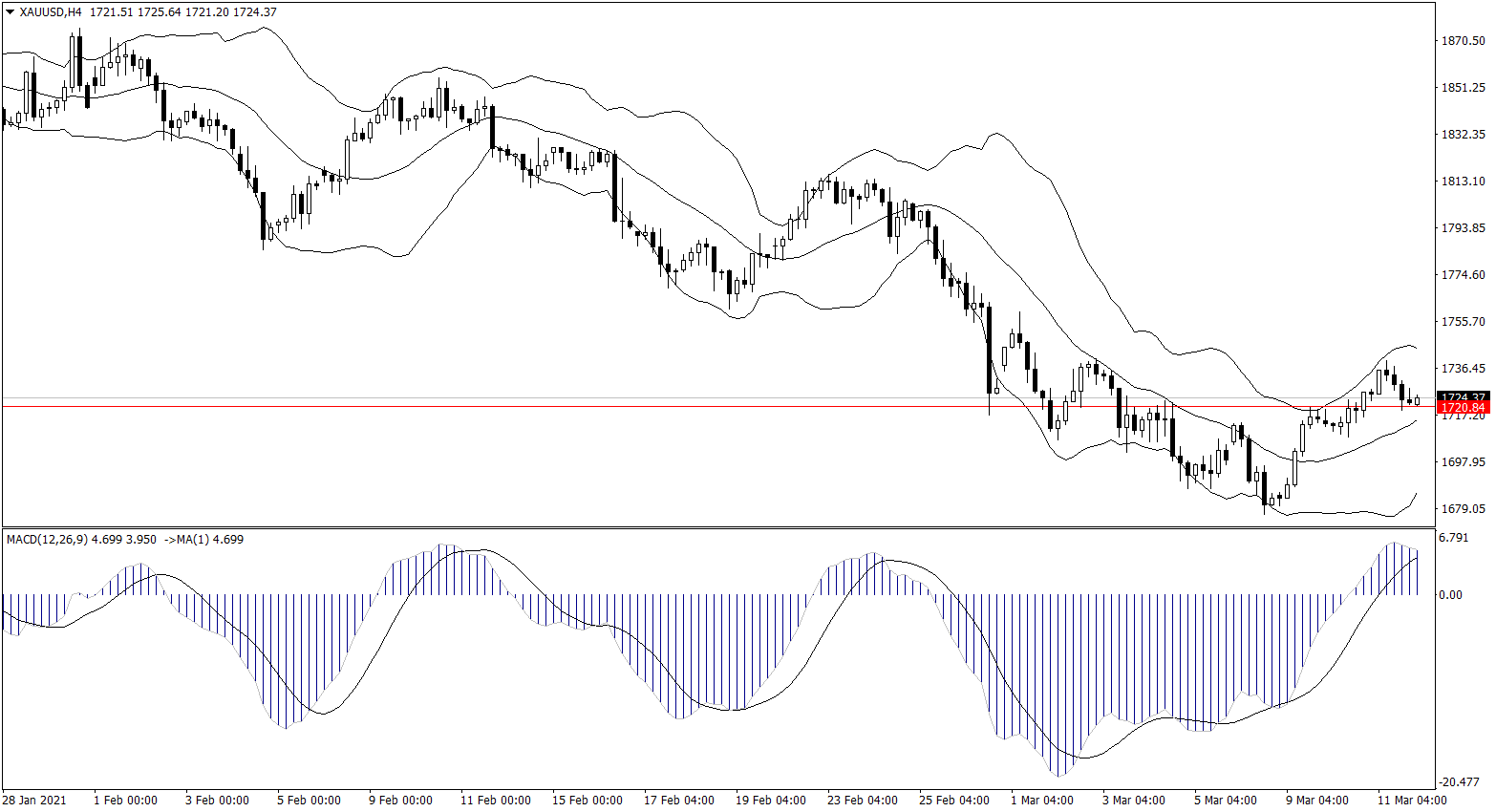Screen dimensions: 1496x812
Task: Click the 1851.25 price scale label
Action: 1463,88
